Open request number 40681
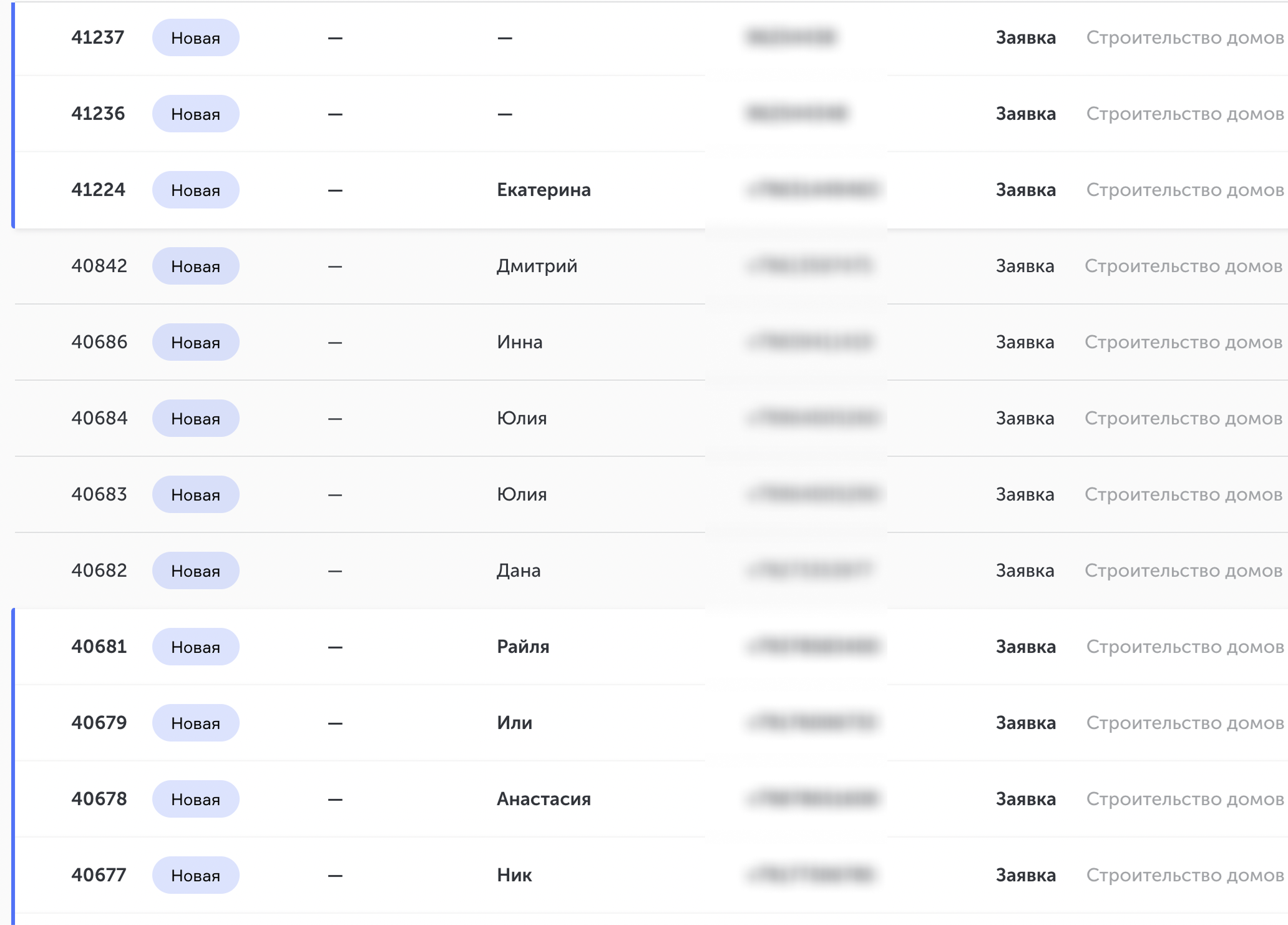Screen dimensions: 1288x925 (99, 647)
